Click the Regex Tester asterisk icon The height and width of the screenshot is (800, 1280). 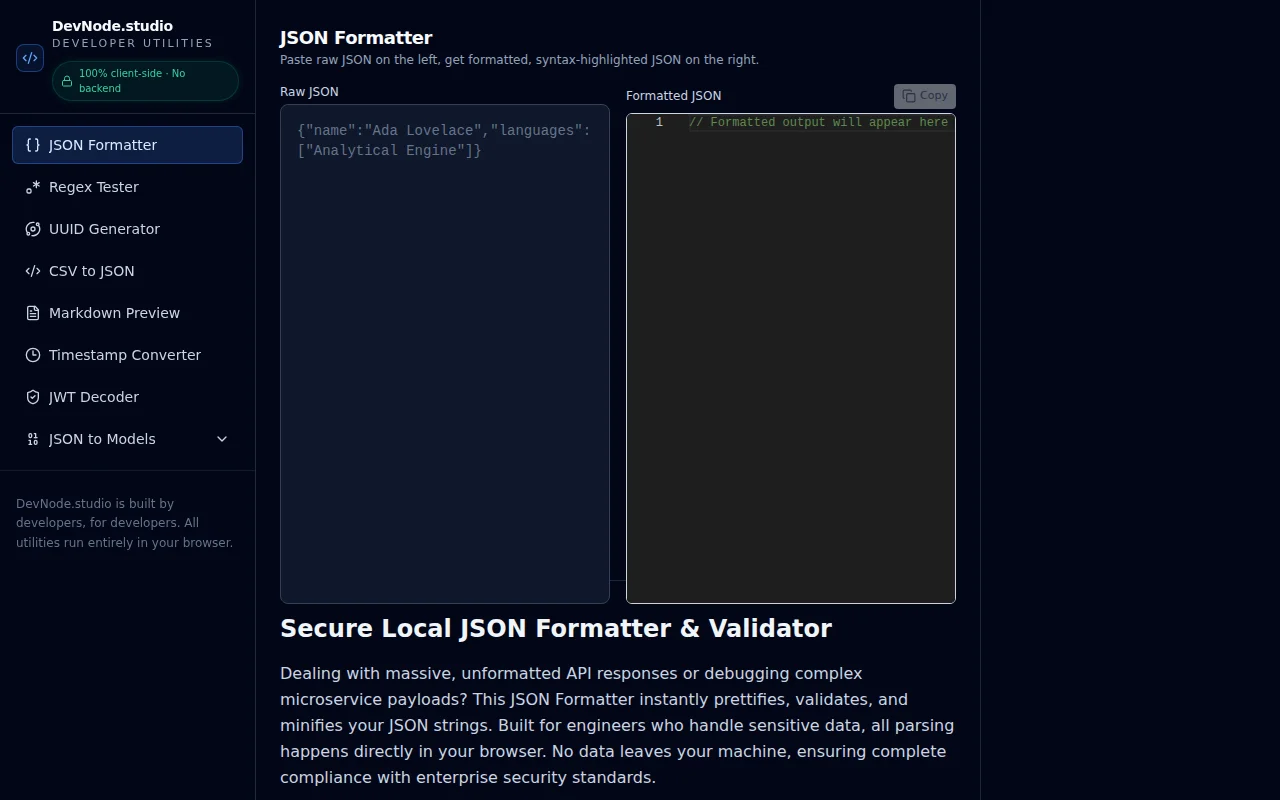(33, 187)
